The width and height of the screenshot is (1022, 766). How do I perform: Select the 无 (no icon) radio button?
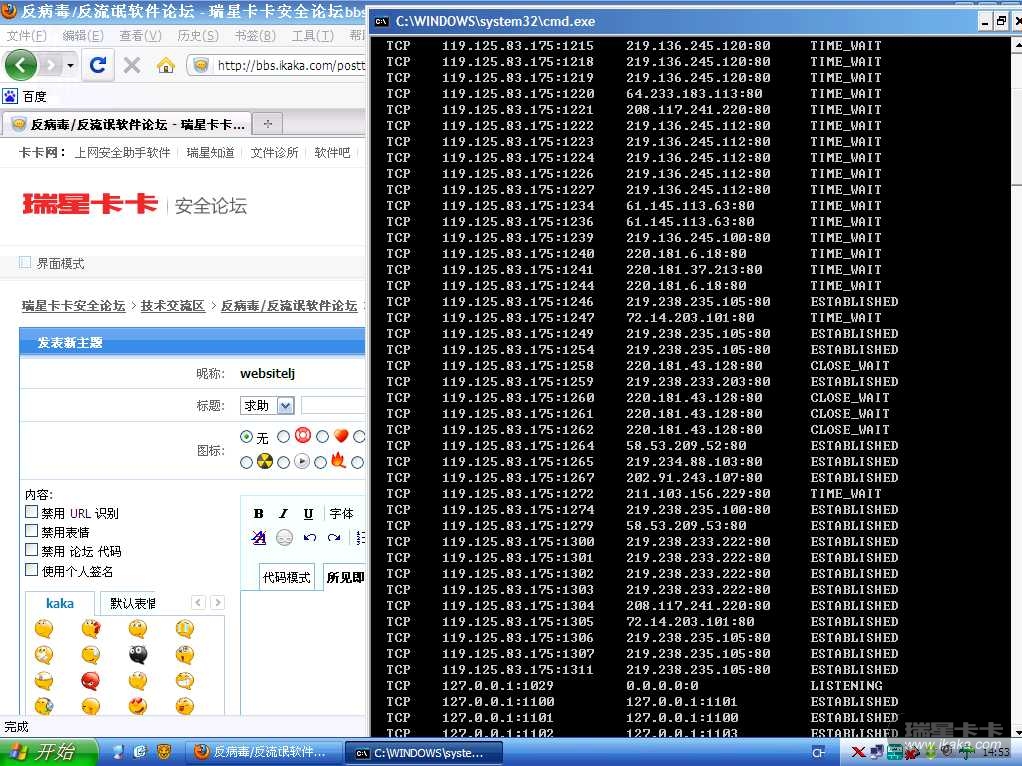click(x=246, y=437)
